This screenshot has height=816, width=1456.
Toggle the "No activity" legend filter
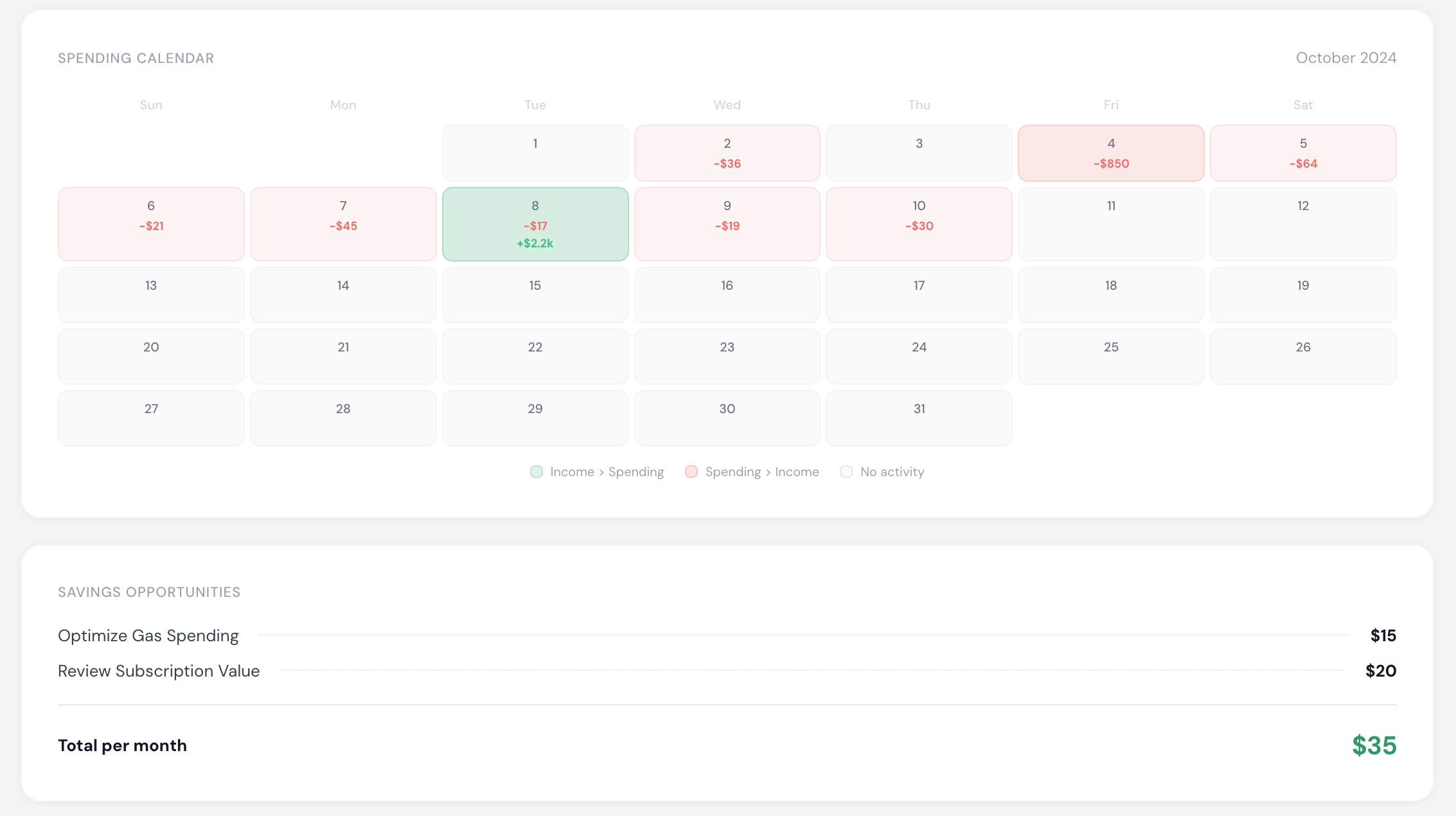[882, 472]
